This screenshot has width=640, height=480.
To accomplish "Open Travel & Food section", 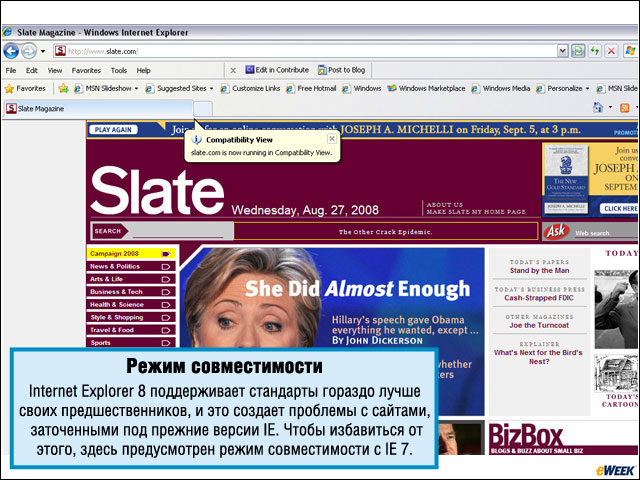I will 131,330.
